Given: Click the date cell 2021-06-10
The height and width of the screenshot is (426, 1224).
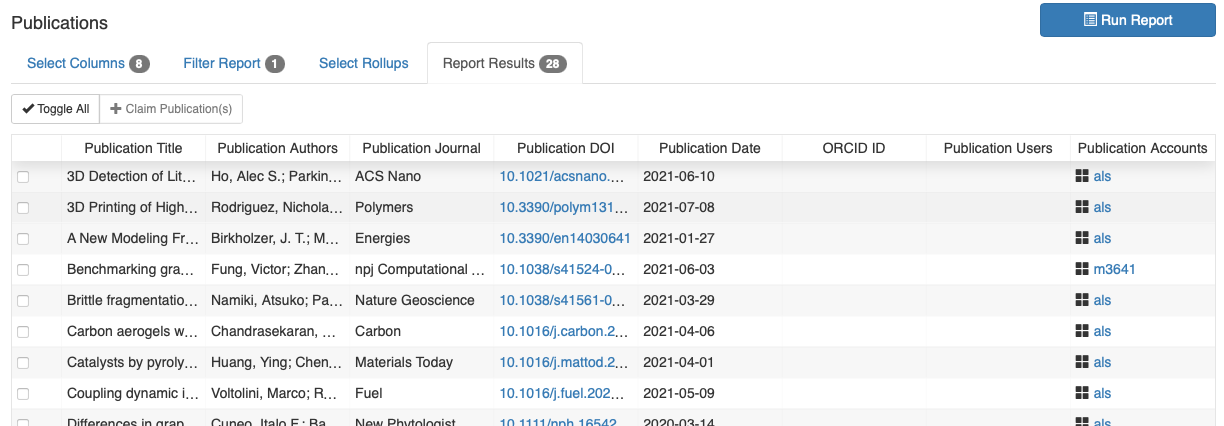Looking at the screenshot, I should tap(710, 176).
